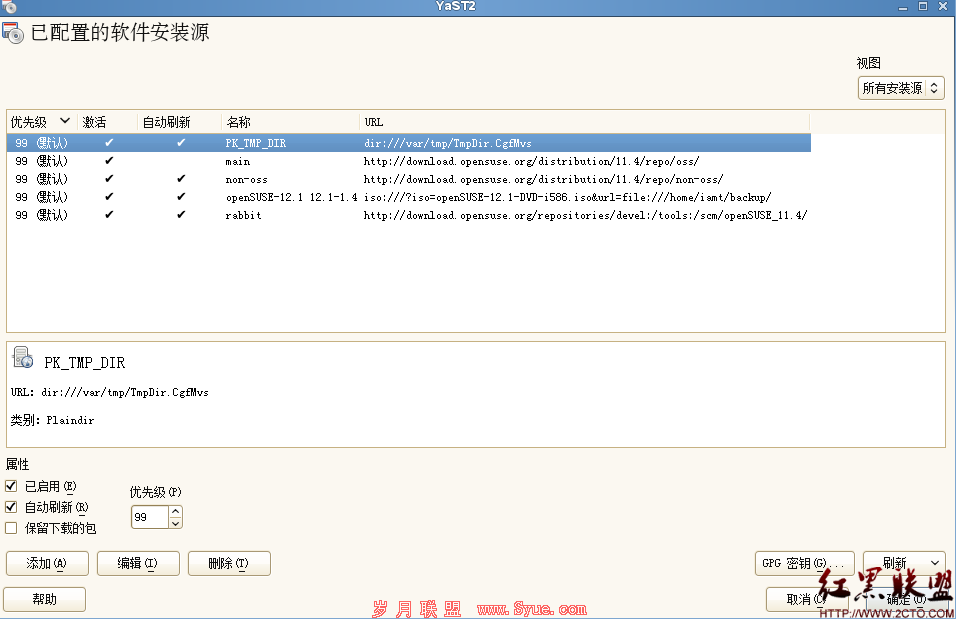Select the main repository row
The width and height of the screenshot is (956, 619).
pos(408,161)
